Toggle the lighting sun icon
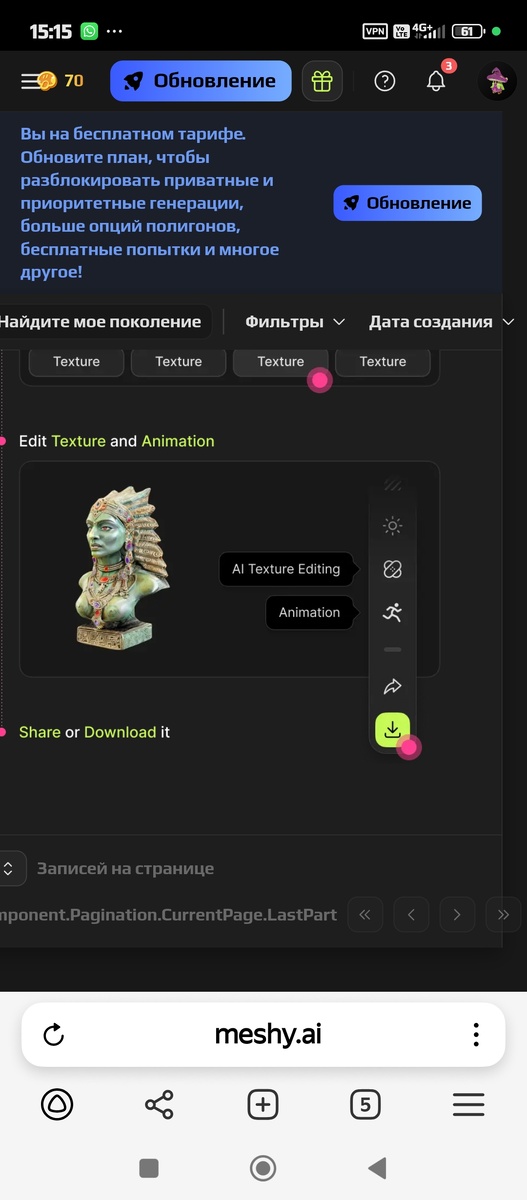The width and height of the screenshot is (527, 1200). (392, 526)
